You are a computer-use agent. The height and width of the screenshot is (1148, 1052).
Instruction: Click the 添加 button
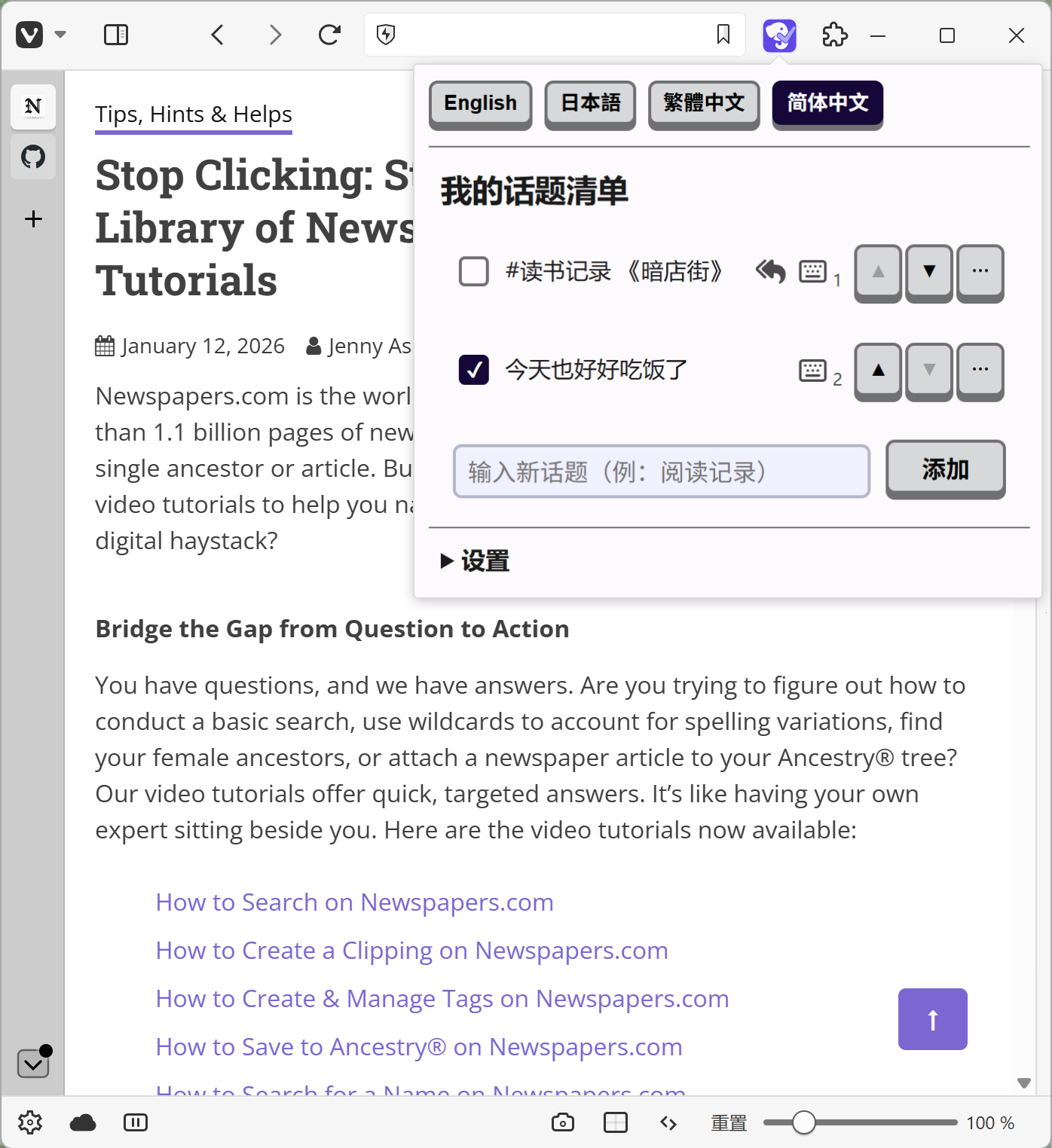point(945,469)
